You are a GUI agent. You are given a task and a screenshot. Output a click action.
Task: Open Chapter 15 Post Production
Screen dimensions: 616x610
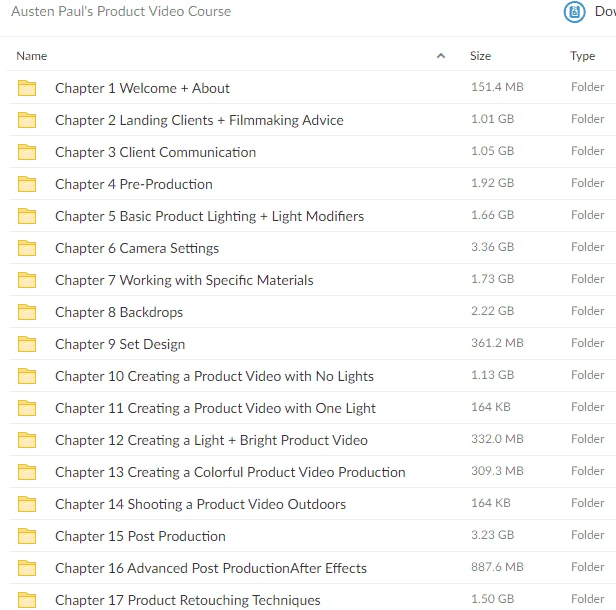coord(140,536)
